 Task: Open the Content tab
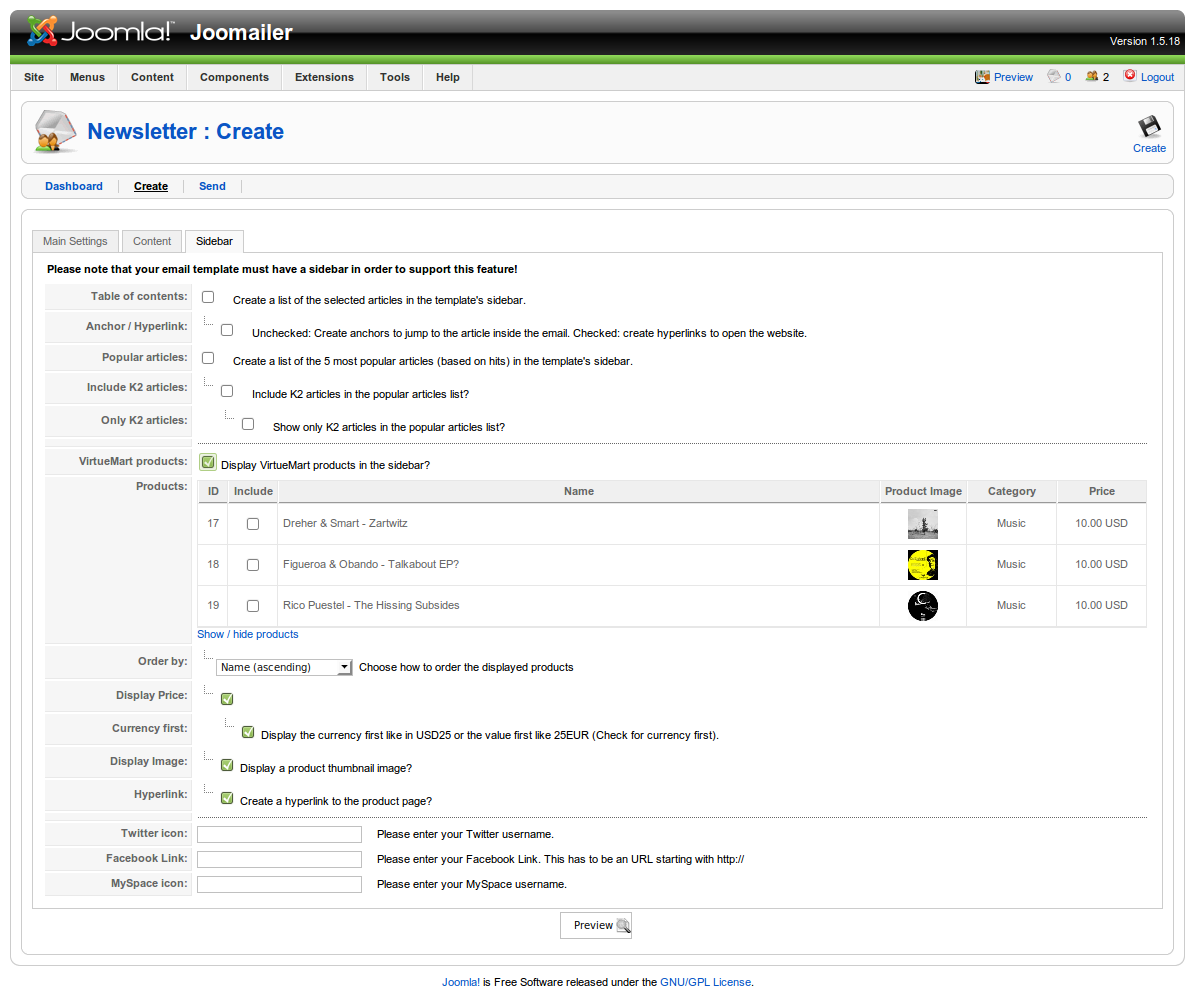[x=152, y=241]
